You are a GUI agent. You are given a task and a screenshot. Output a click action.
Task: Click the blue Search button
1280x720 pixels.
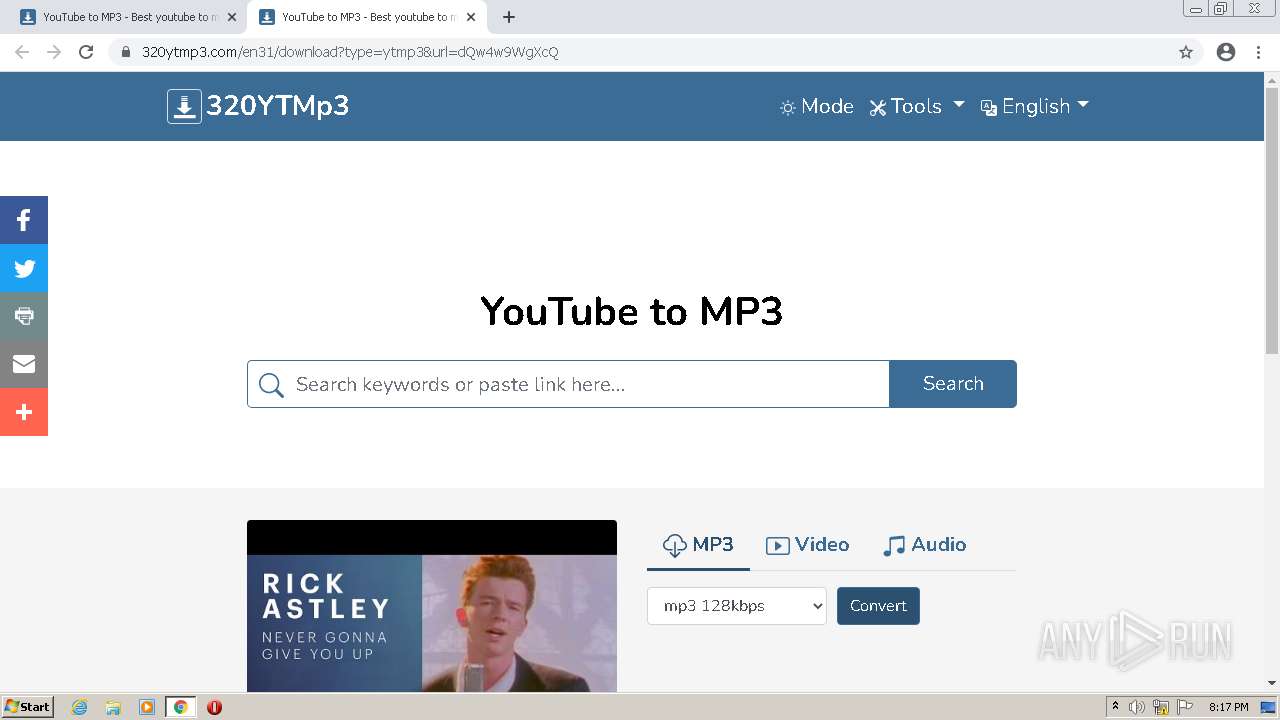(953, 384)
